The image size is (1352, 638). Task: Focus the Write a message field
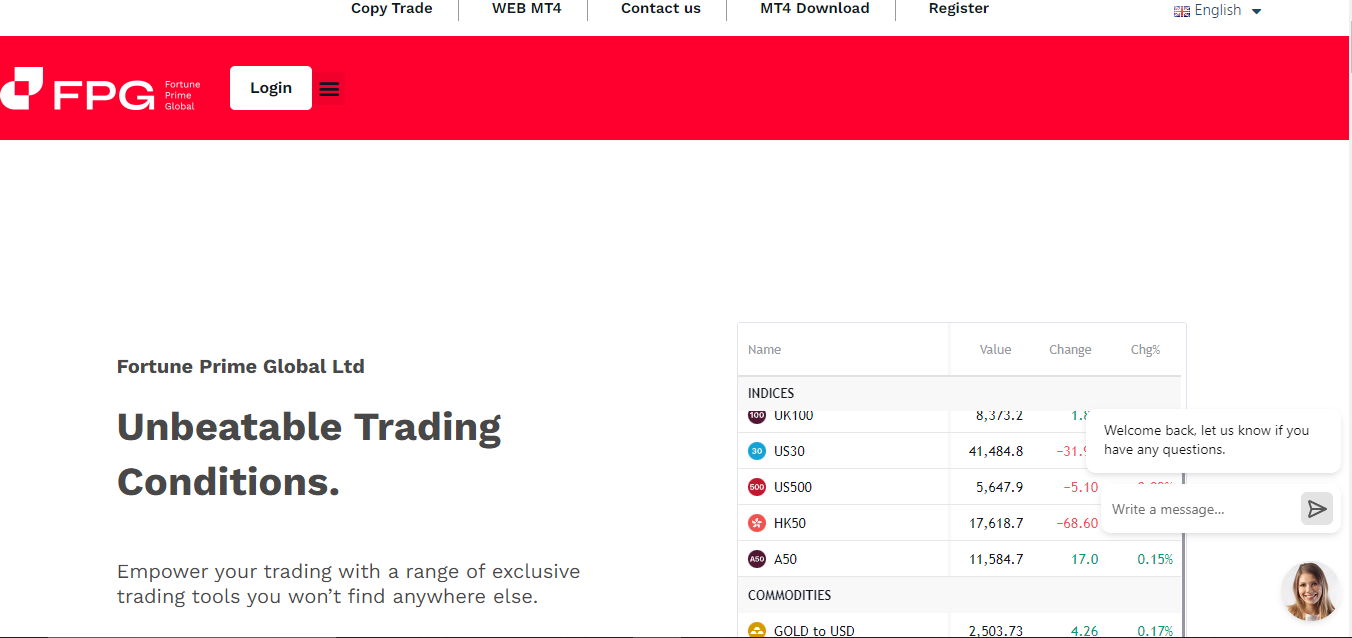[1200, 509]
